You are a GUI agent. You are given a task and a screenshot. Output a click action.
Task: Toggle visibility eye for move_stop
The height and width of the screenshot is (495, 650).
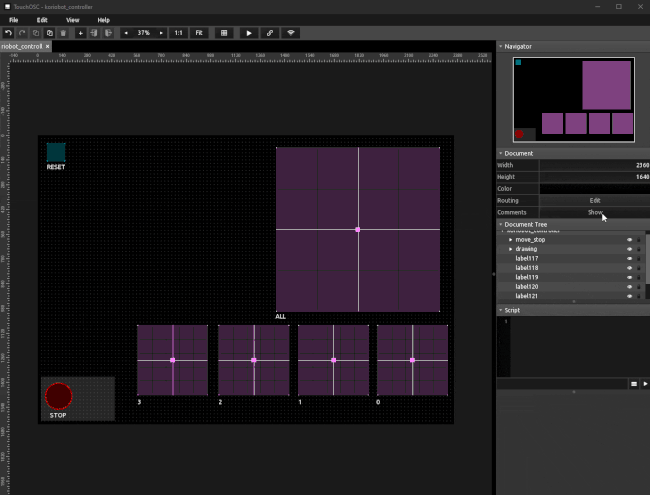(x=629, y=240)
